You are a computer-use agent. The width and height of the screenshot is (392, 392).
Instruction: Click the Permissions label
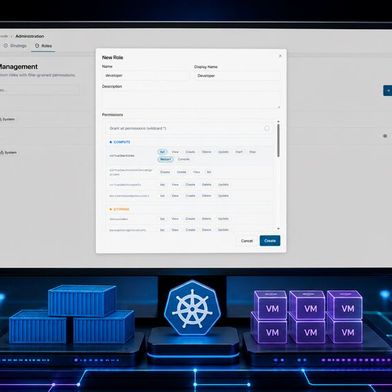(x=113, y=115)
